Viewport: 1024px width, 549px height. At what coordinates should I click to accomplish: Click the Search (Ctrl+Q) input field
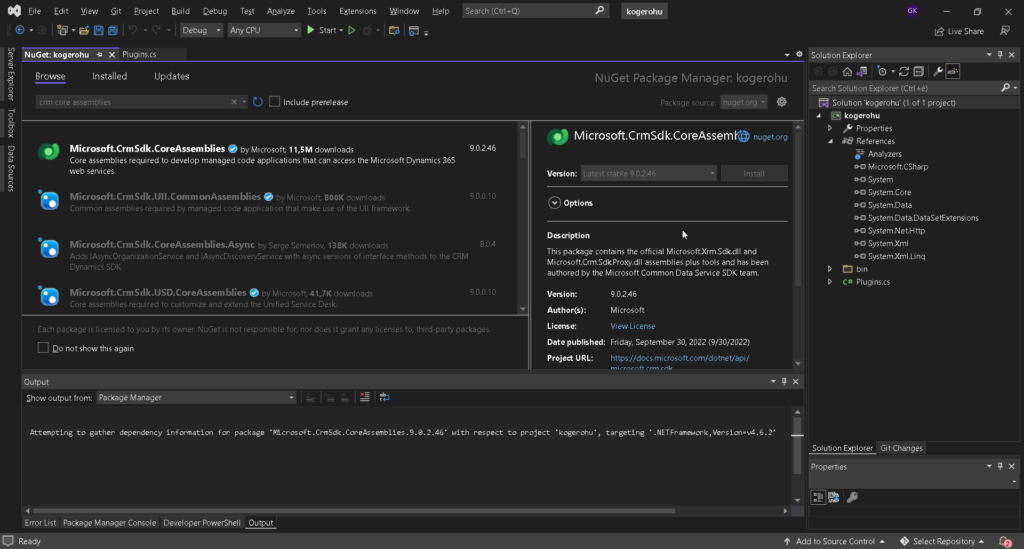coord(534,11)
